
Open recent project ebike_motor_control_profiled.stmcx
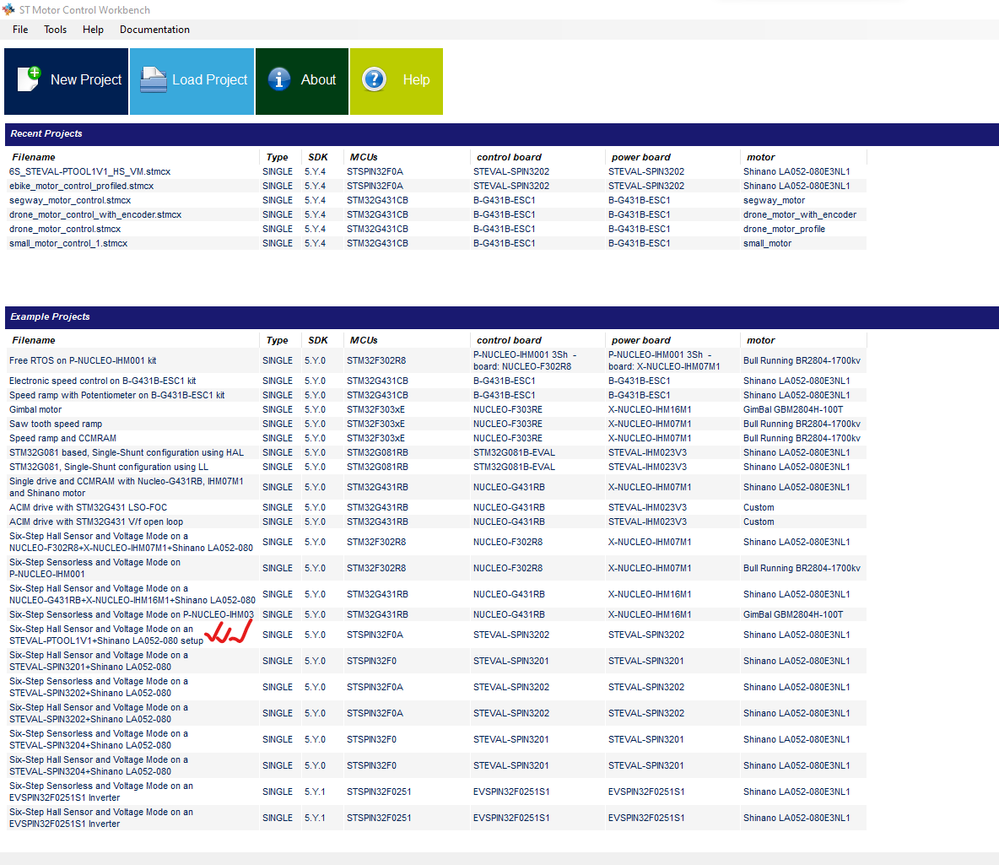pos(82,186)
